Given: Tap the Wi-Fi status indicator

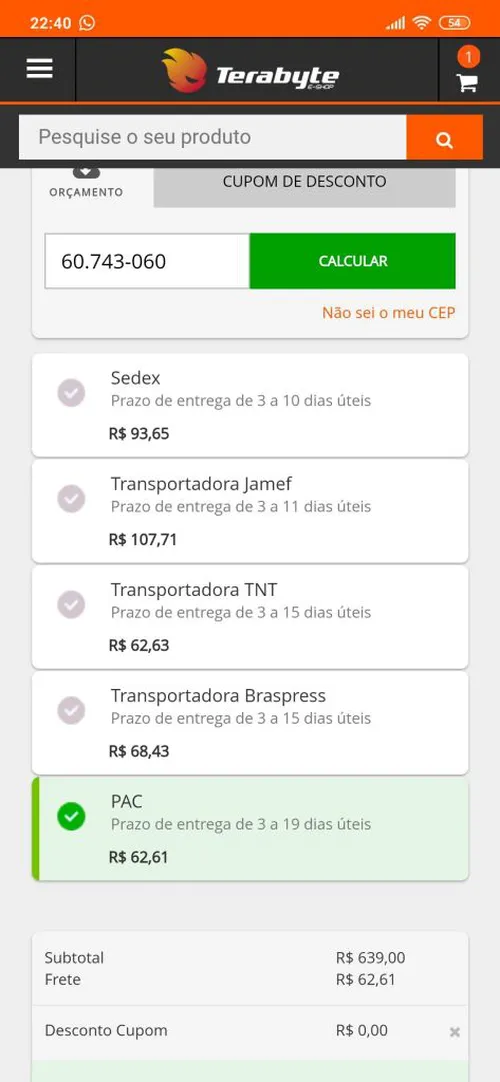Looking at the screenshot, I should pos(421,23).
